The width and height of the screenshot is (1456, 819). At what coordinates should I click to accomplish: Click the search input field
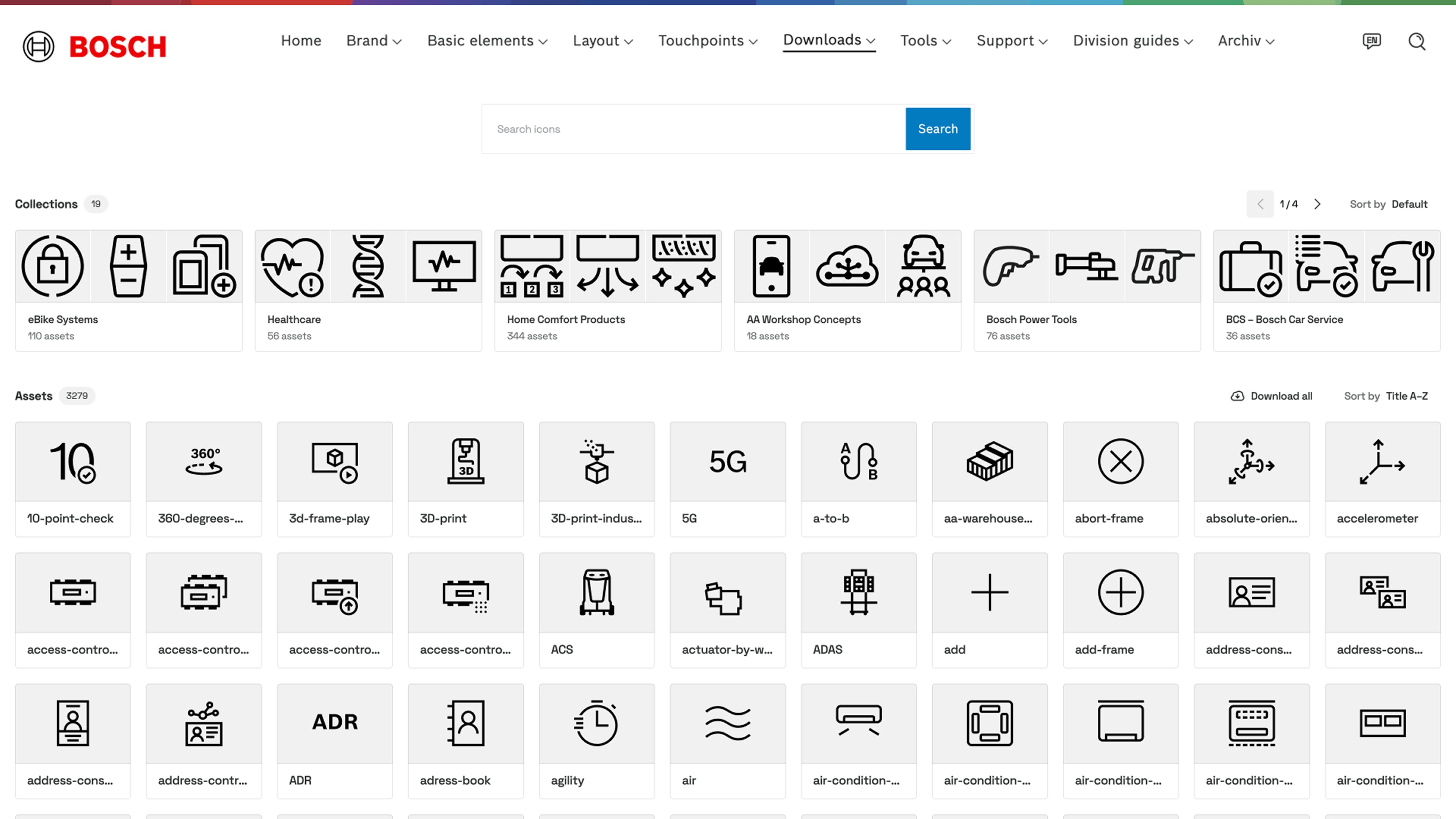tap(694, 128)
